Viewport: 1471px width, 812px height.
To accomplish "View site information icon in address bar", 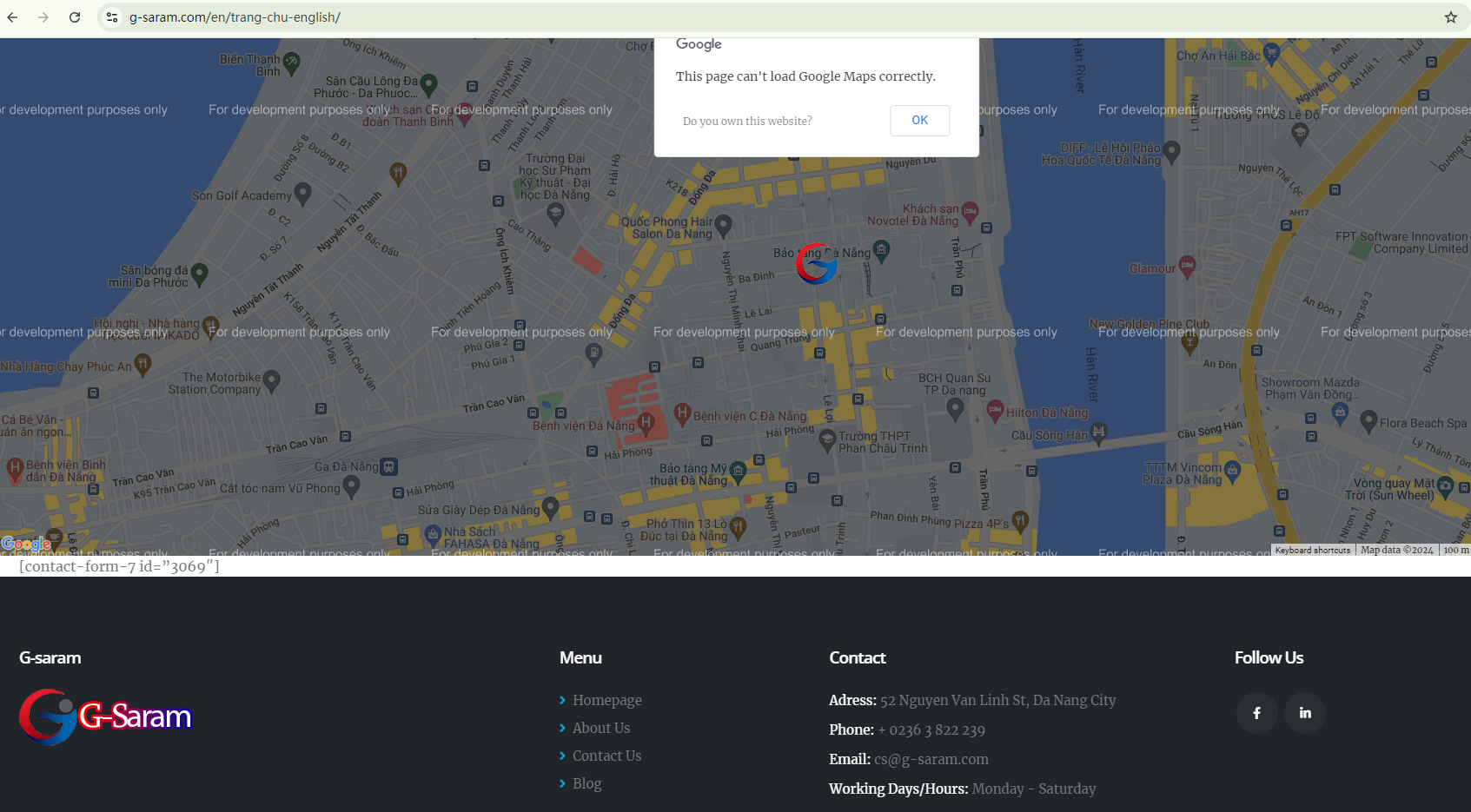I will click(x=112, y=17).
